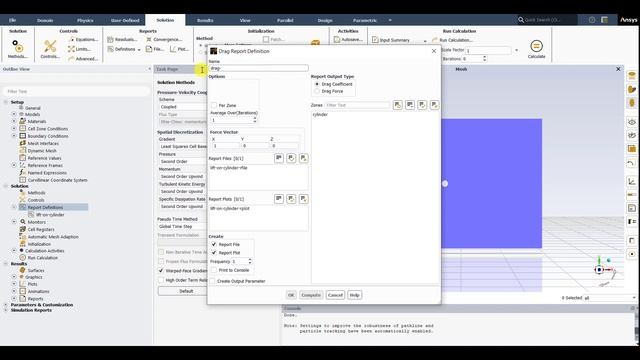Open Advanced solution controls

click(83, 59)
